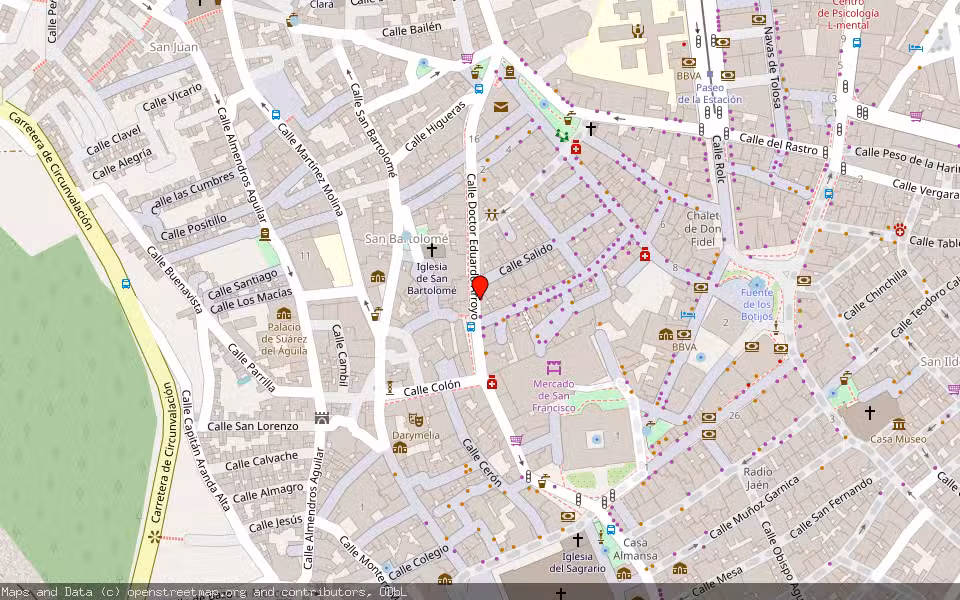
Task: Select the theater masks icon near Darymelia
Action: click(x=416, y=419)
